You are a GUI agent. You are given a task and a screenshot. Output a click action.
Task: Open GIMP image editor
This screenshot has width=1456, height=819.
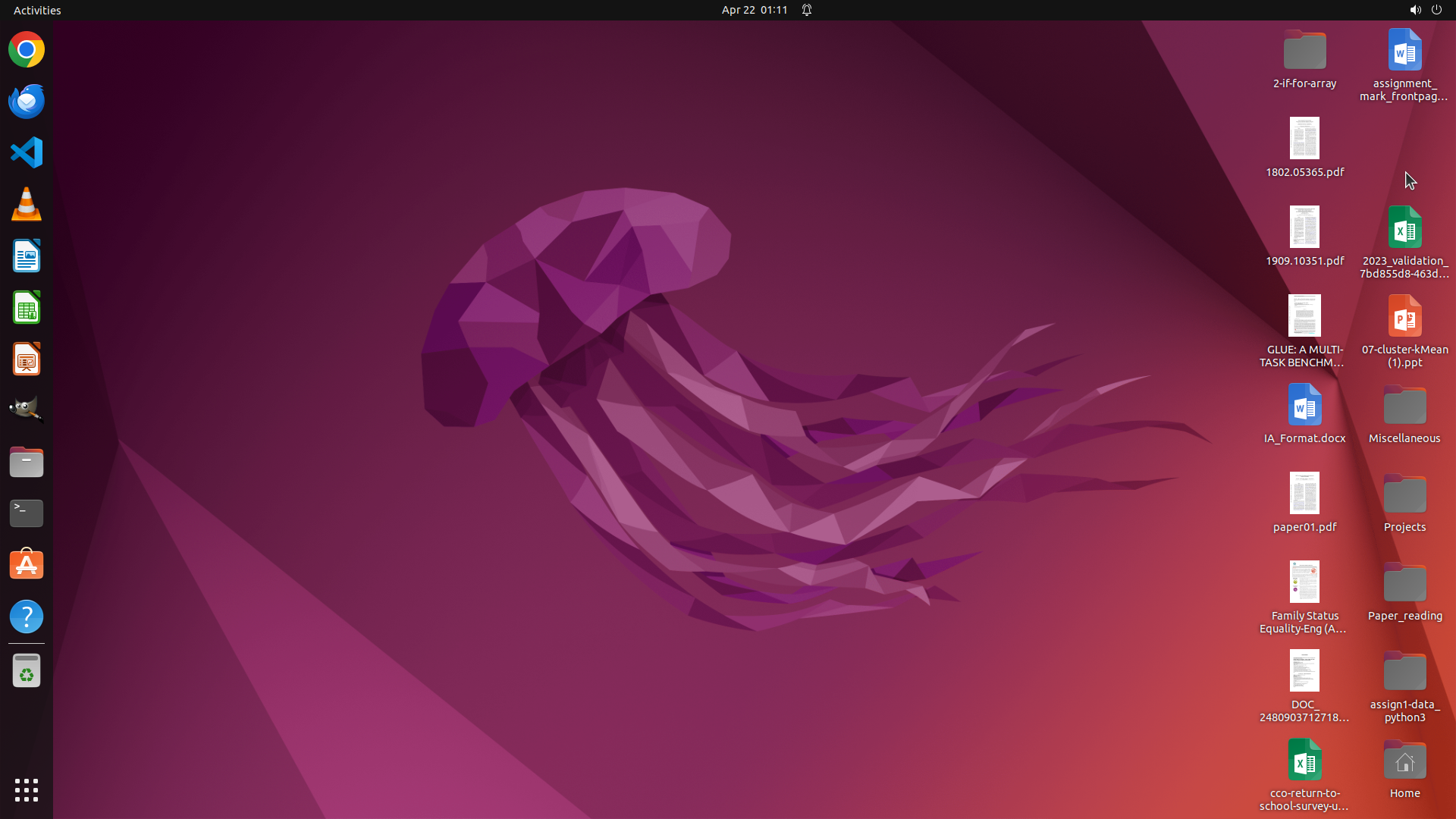(x=27, y=410)
